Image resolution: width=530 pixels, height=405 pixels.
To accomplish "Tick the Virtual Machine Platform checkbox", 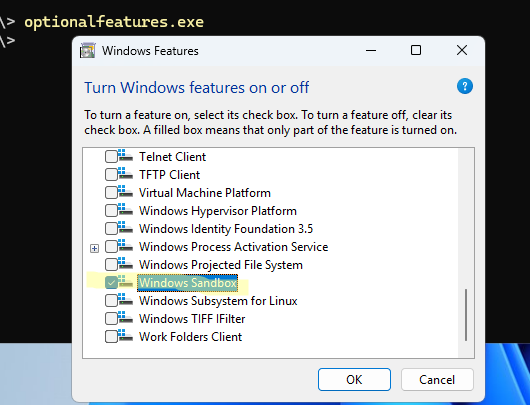I will pyautogui.click(x=111, y=193).
